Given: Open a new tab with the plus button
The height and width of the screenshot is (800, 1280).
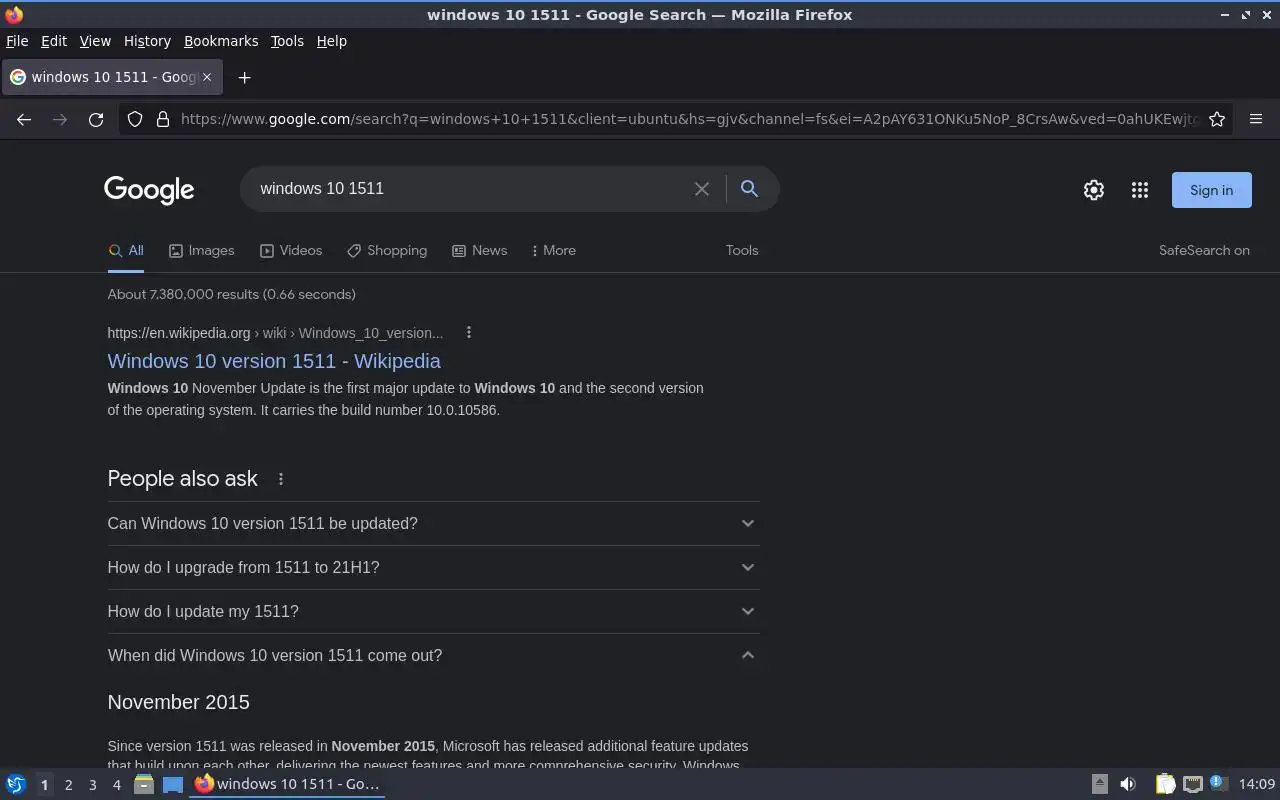Looking at the screenshot, I should pyautogui.click(x=244, y=77).
